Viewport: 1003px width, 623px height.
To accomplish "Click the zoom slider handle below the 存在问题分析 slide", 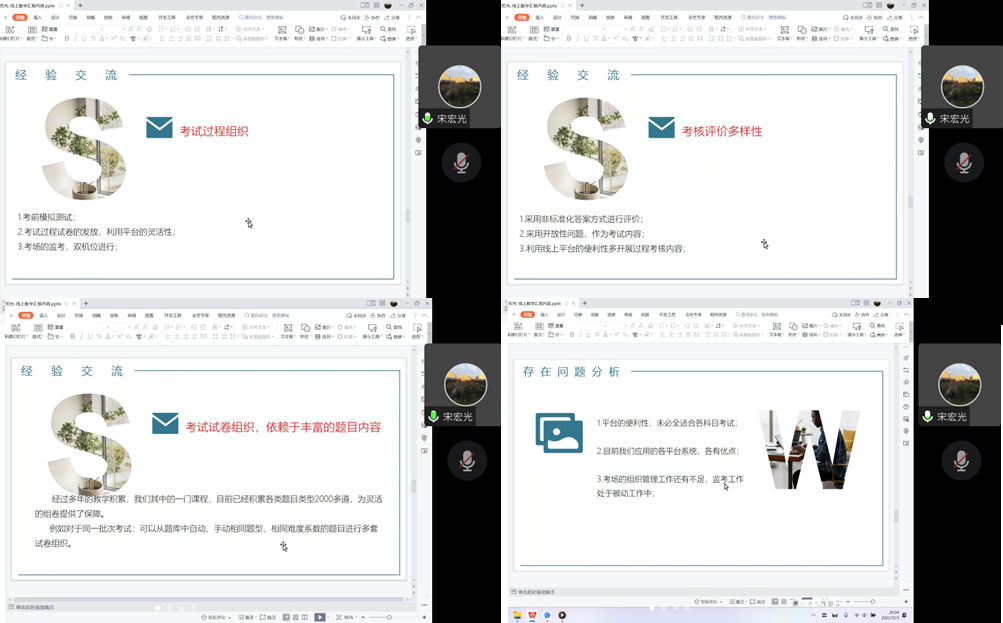I will (872, 602).
